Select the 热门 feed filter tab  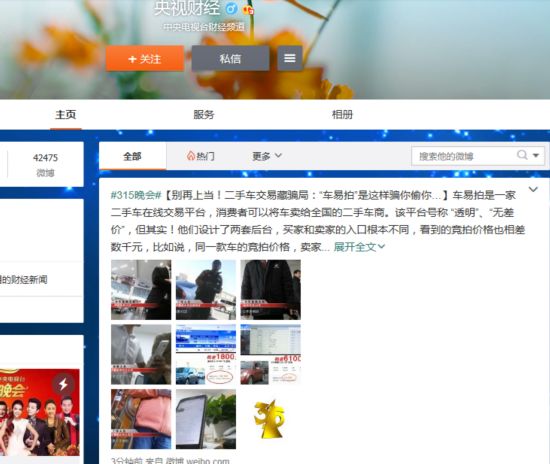[x=201, y=156]
